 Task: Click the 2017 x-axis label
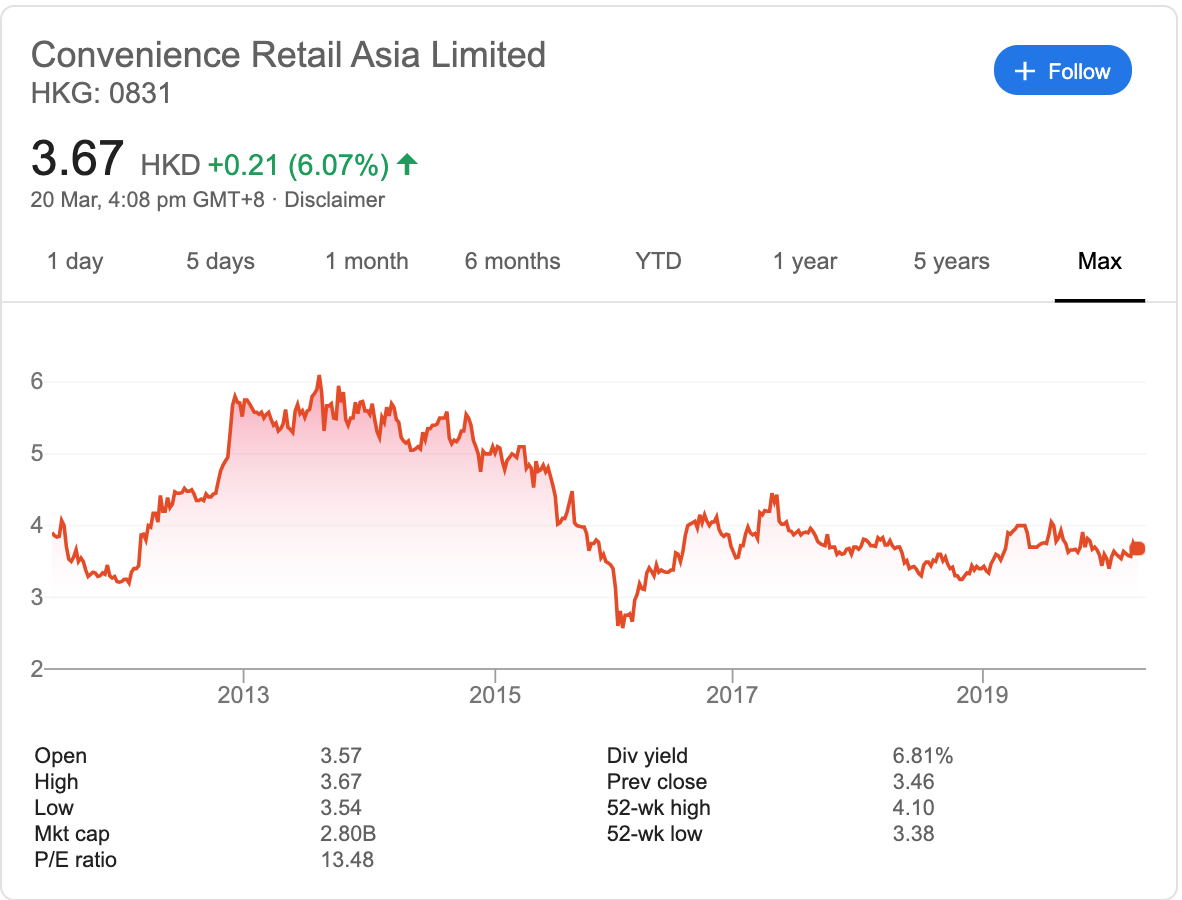pos(731,694)
